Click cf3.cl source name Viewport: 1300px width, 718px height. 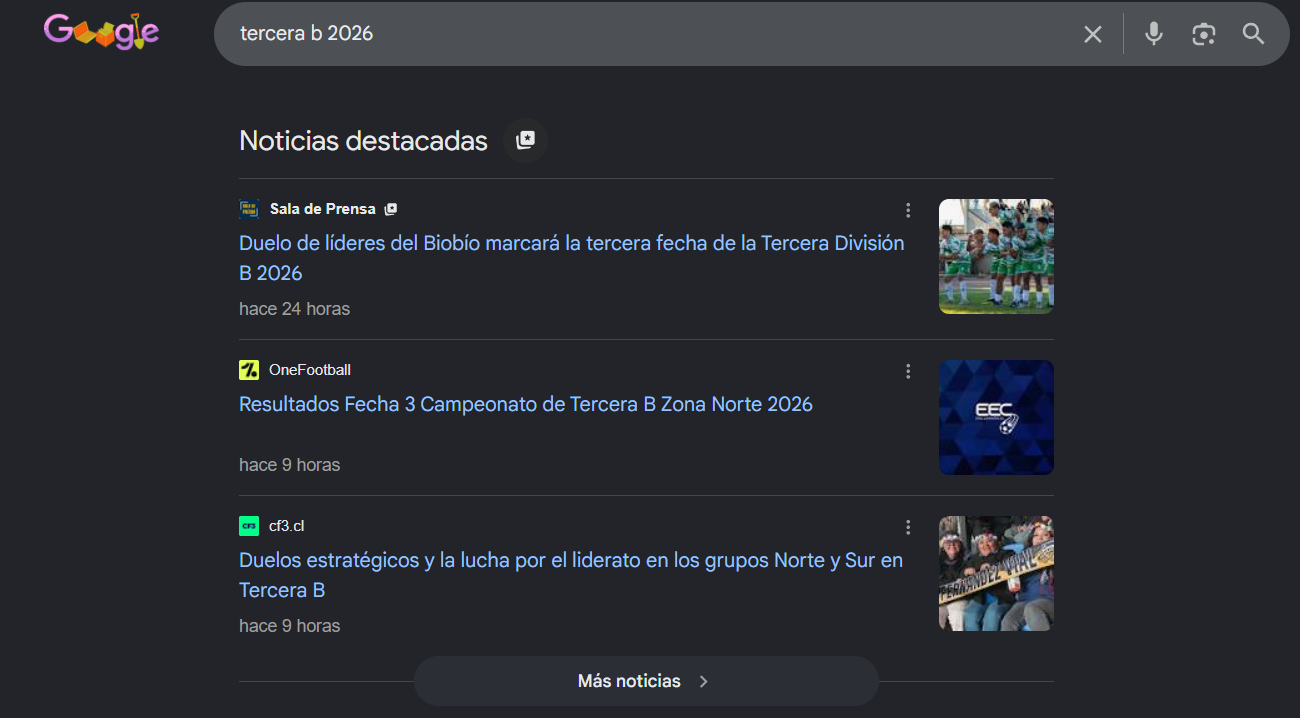tap(287, 526)
